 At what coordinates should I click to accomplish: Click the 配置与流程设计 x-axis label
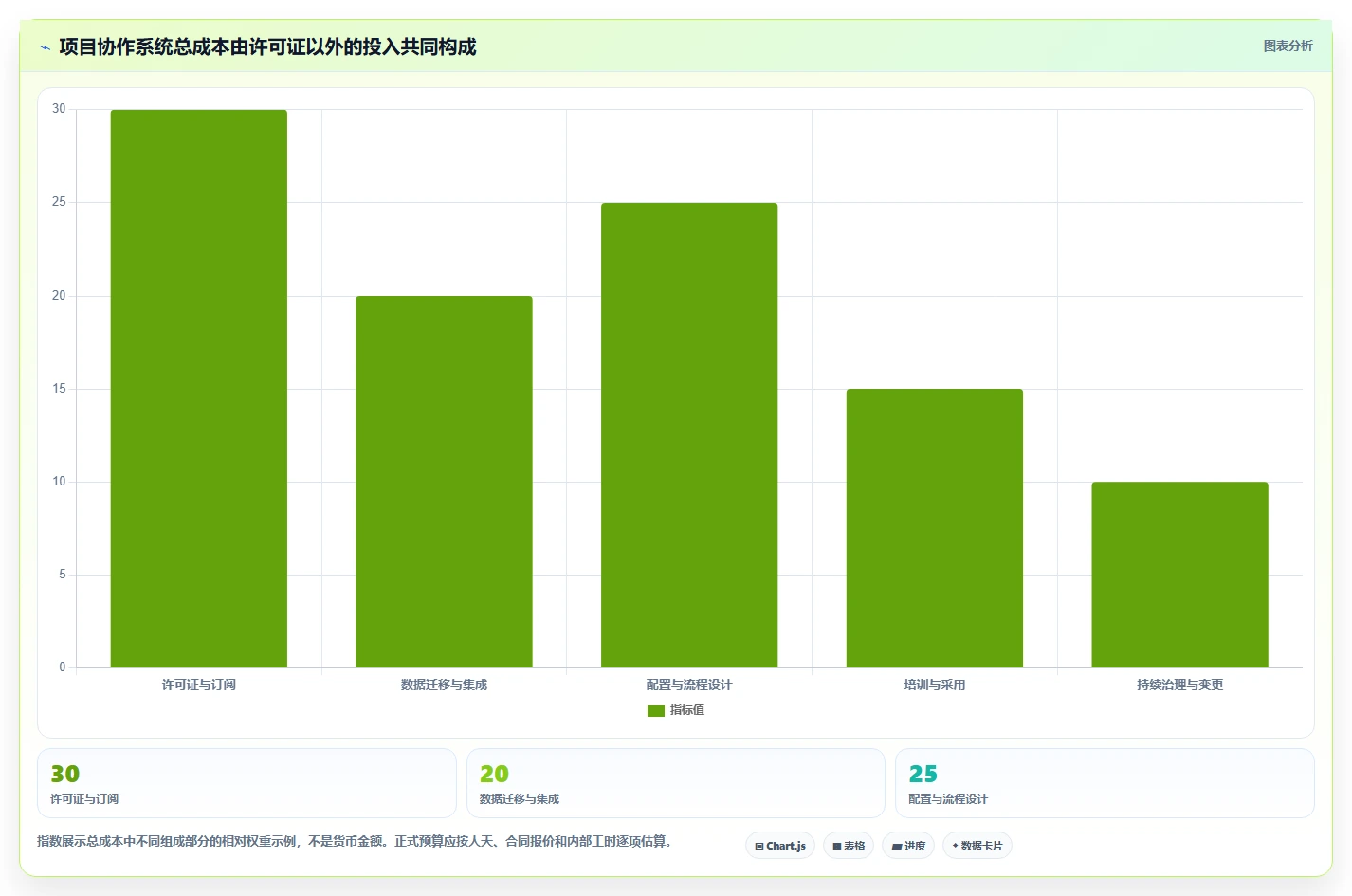pyautogui.click(x=689, y=685)
